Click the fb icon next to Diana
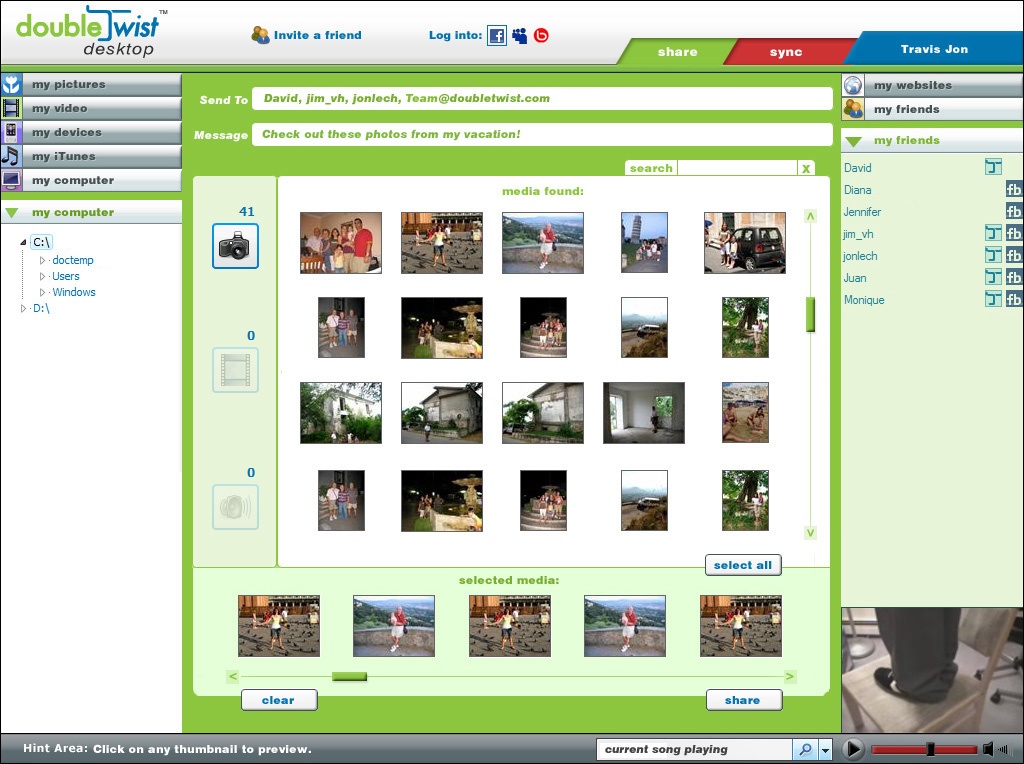Image resolution: width=1024 pixels, height=764 pixels. pos(1013,190)
